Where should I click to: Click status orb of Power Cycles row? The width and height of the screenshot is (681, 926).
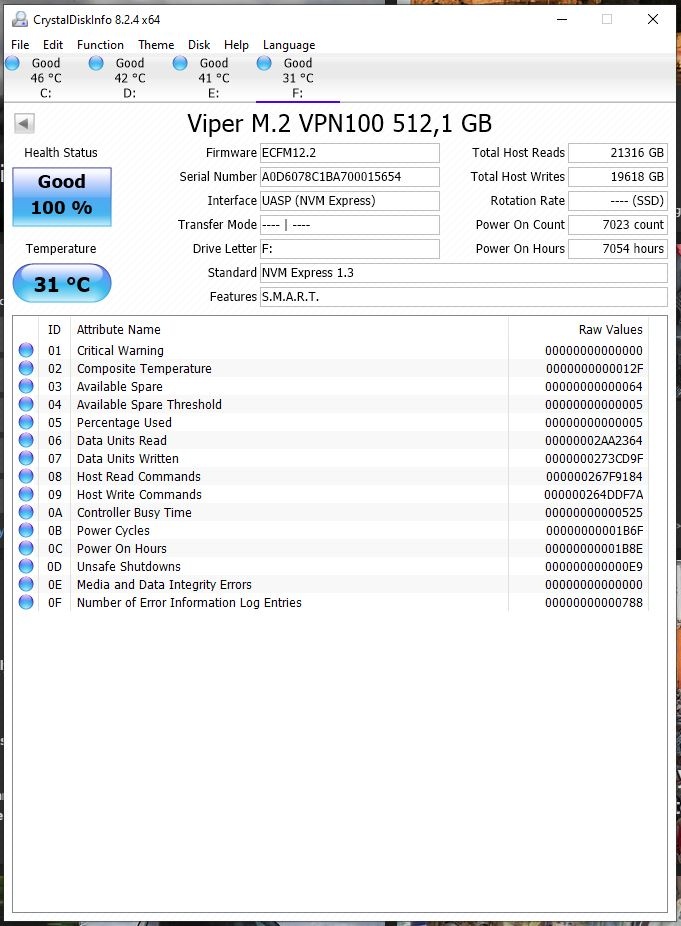pyautogui.click(x=26, y=530)
